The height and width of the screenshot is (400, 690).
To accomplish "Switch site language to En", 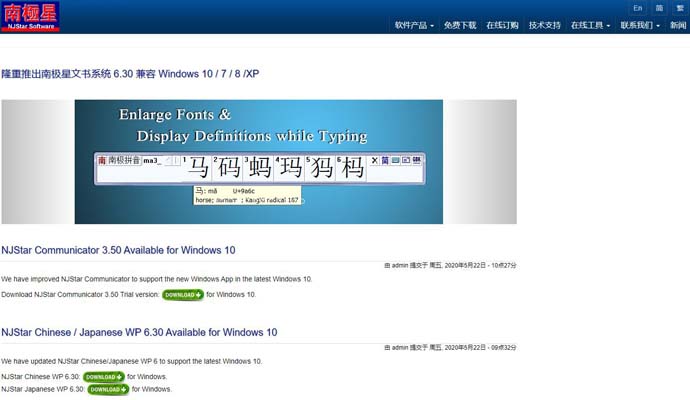I will pos(638,8).
